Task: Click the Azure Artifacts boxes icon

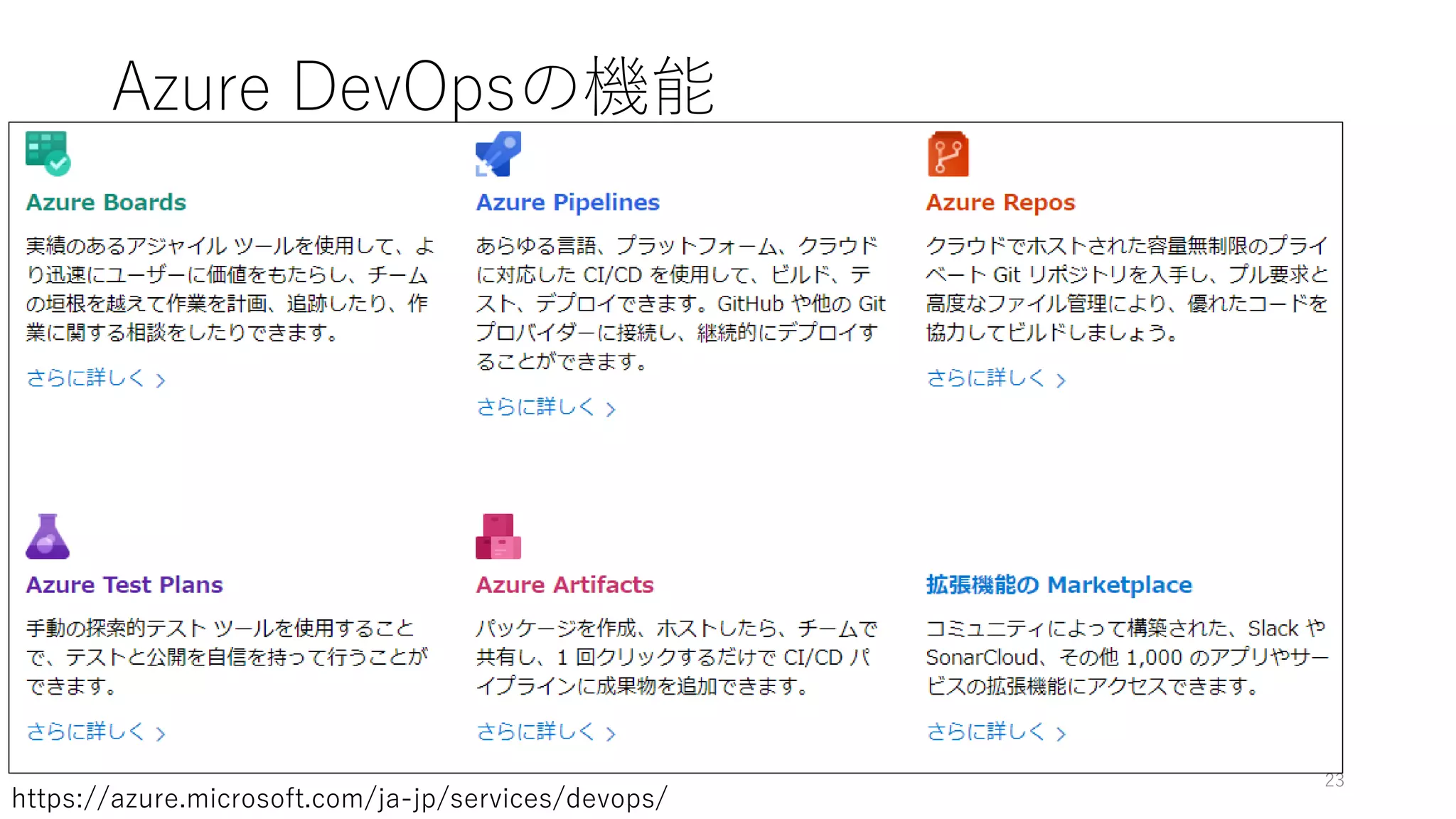Action: pos(498,537)
